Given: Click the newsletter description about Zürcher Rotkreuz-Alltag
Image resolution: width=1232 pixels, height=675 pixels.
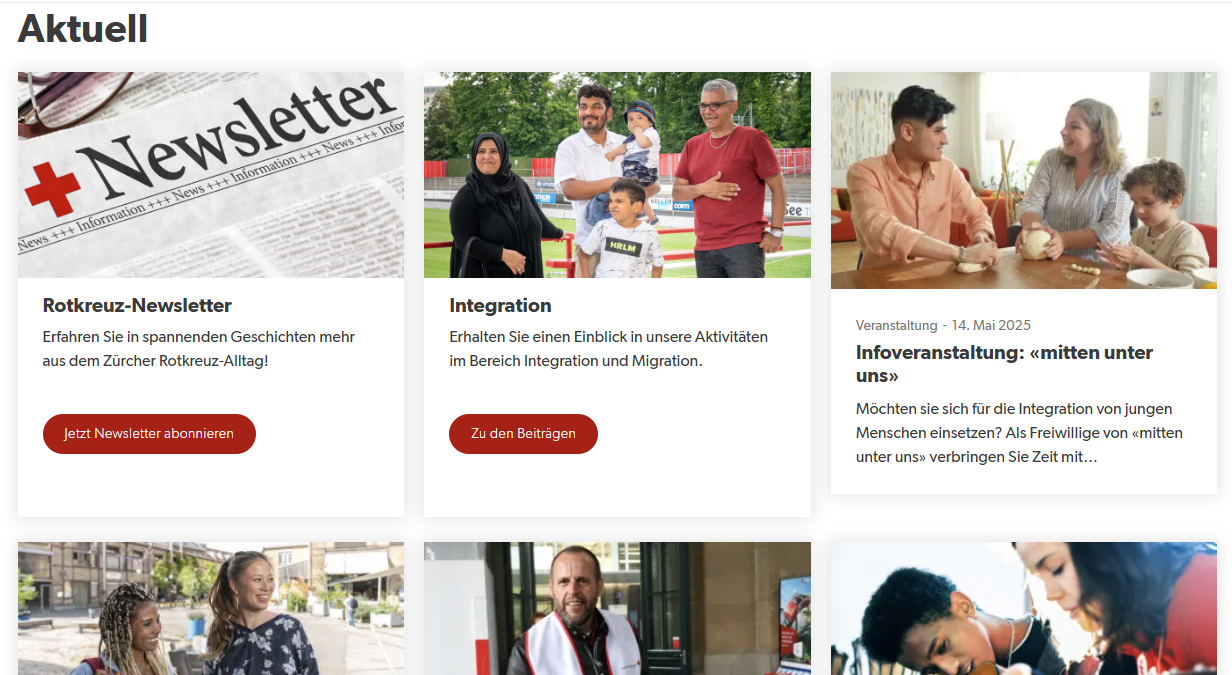Looking at the screenshot, I should pyautogui.click(x=199, y=349).
